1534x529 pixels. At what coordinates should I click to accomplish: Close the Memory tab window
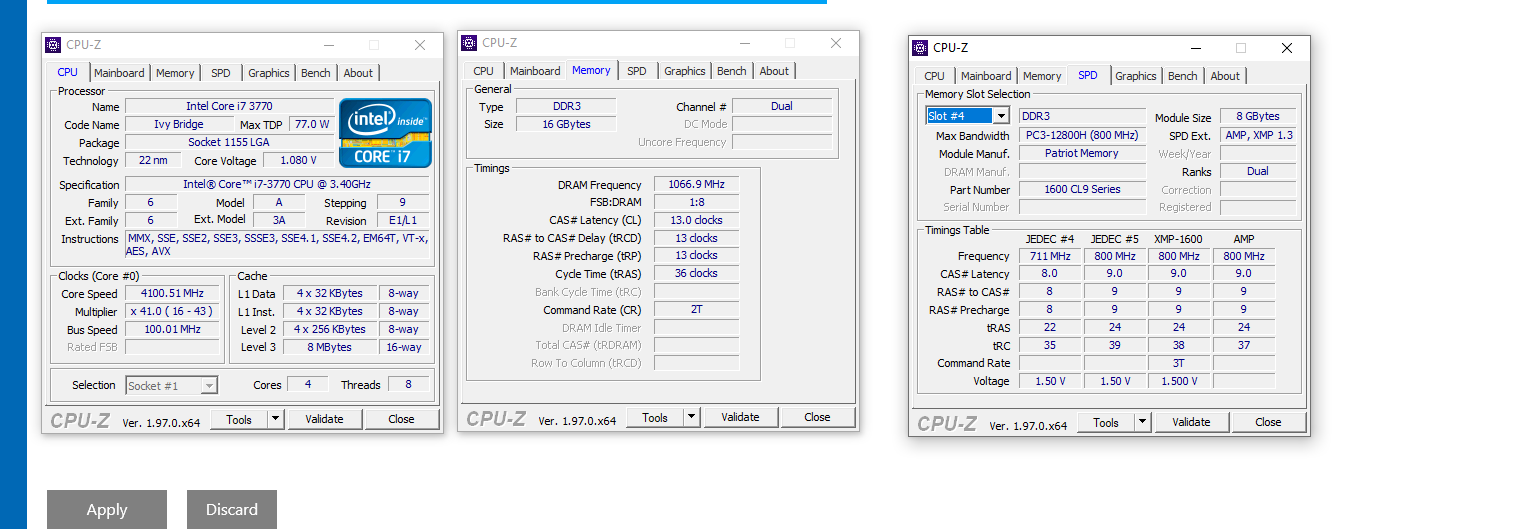point(836,43)
